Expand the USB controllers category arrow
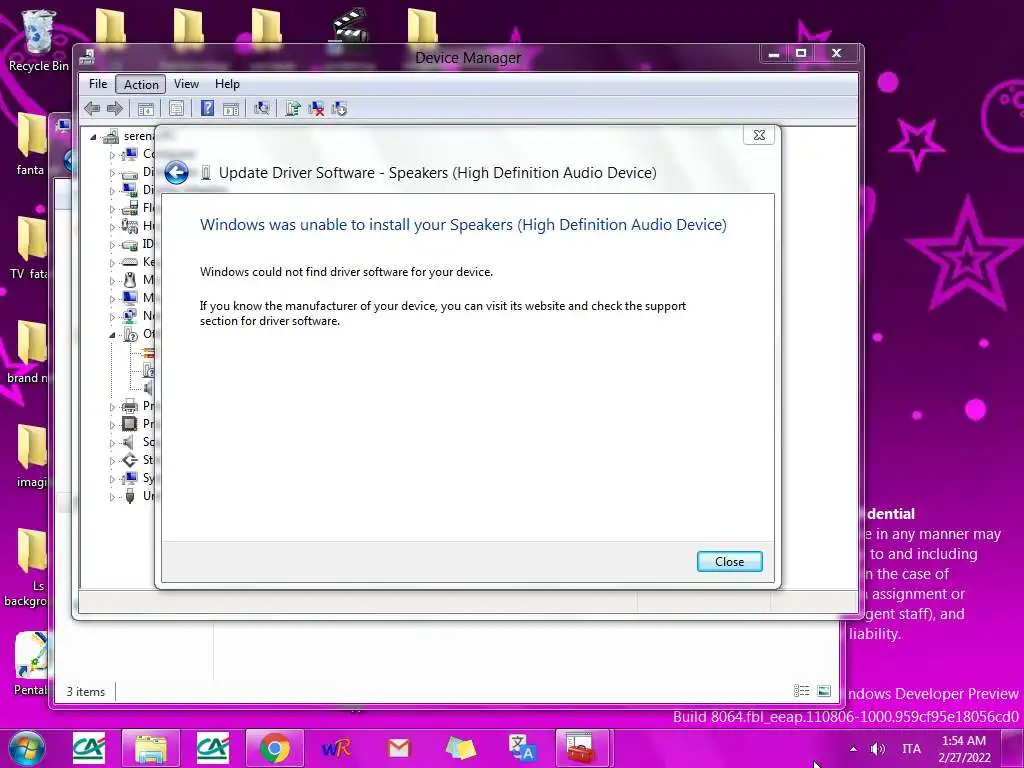The image size is (1024, 768). tap(112, 497)
